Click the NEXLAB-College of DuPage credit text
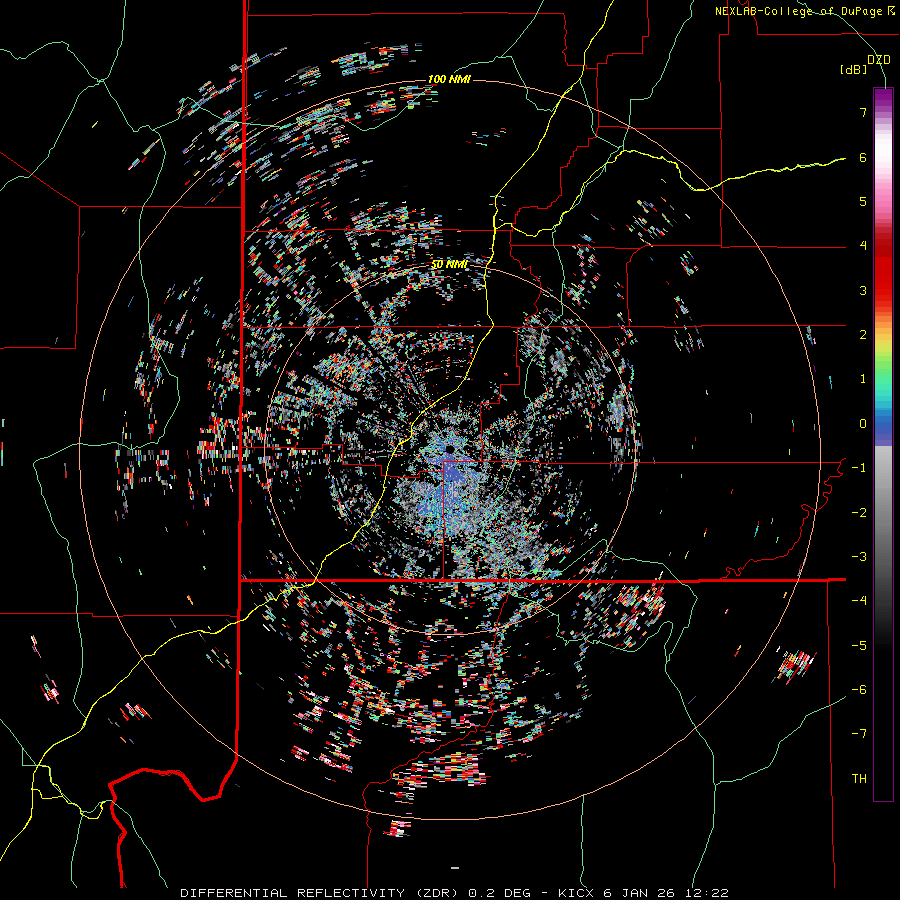 click(x=804, y=11)
